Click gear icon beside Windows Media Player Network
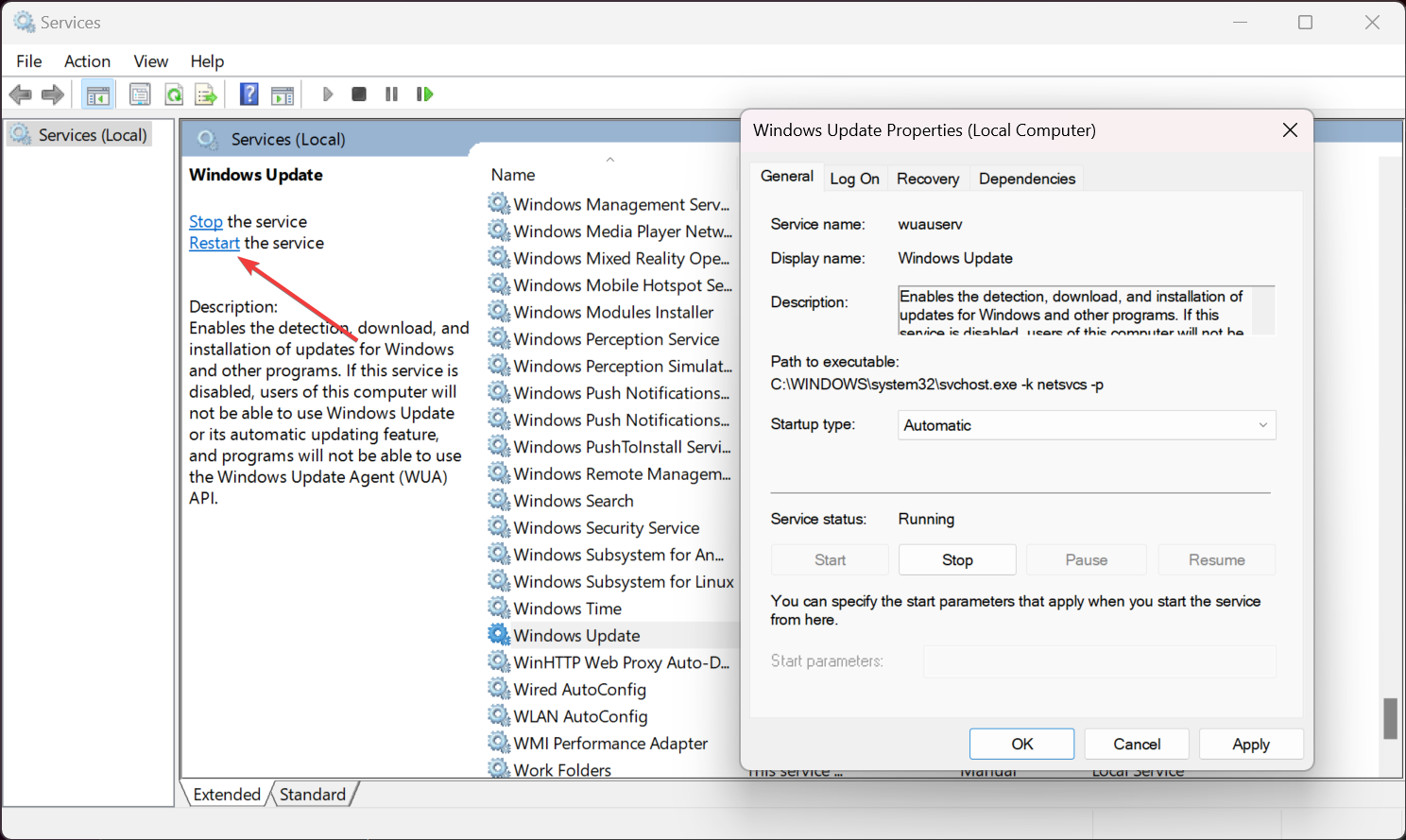 (499, 230)
